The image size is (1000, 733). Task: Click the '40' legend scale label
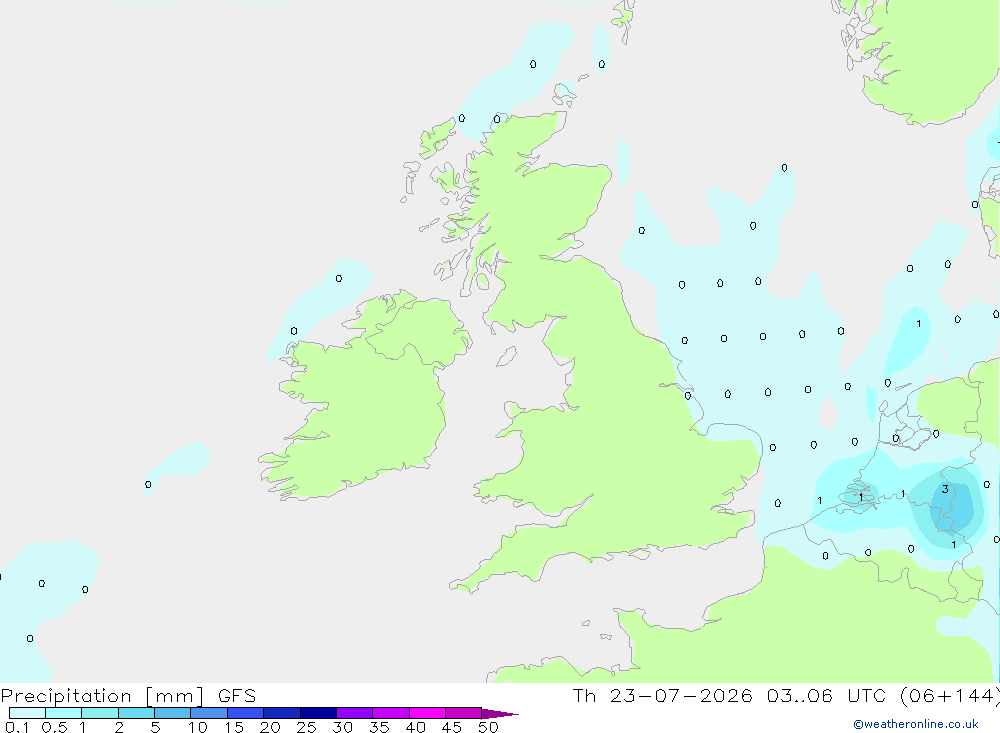415,727
